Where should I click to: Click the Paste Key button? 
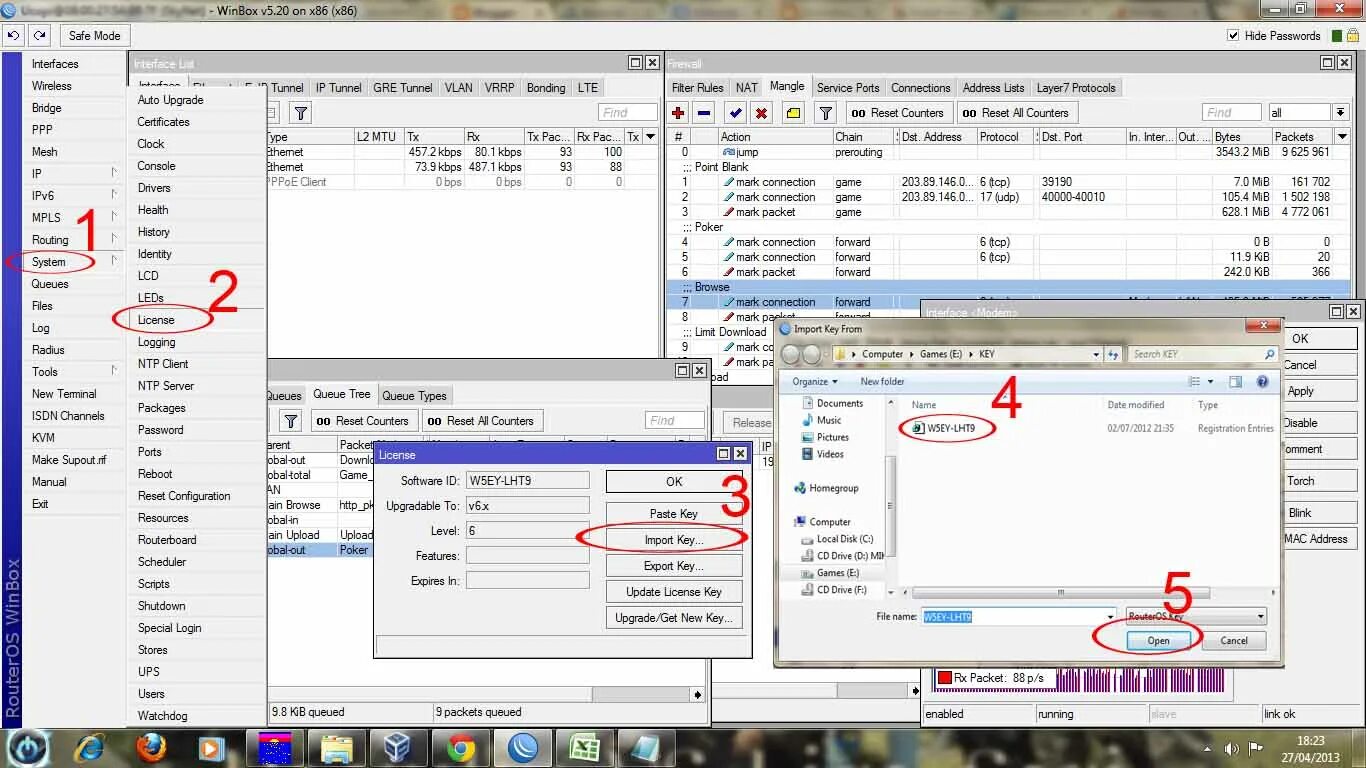tap(674, 514)
